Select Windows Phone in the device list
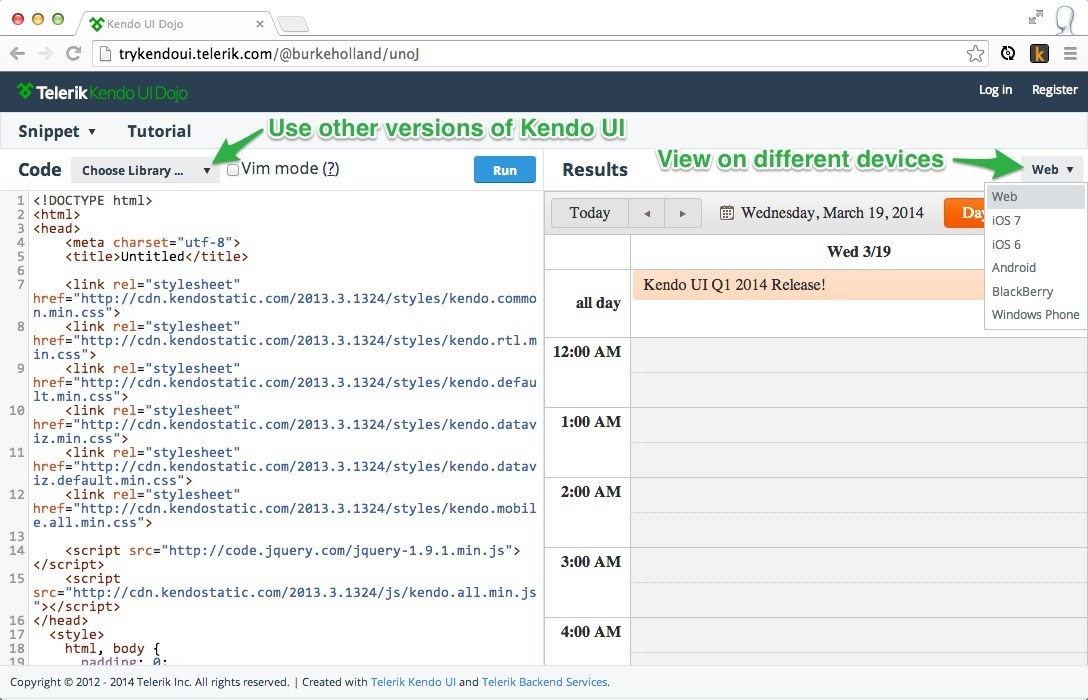 pos(1035,315)
